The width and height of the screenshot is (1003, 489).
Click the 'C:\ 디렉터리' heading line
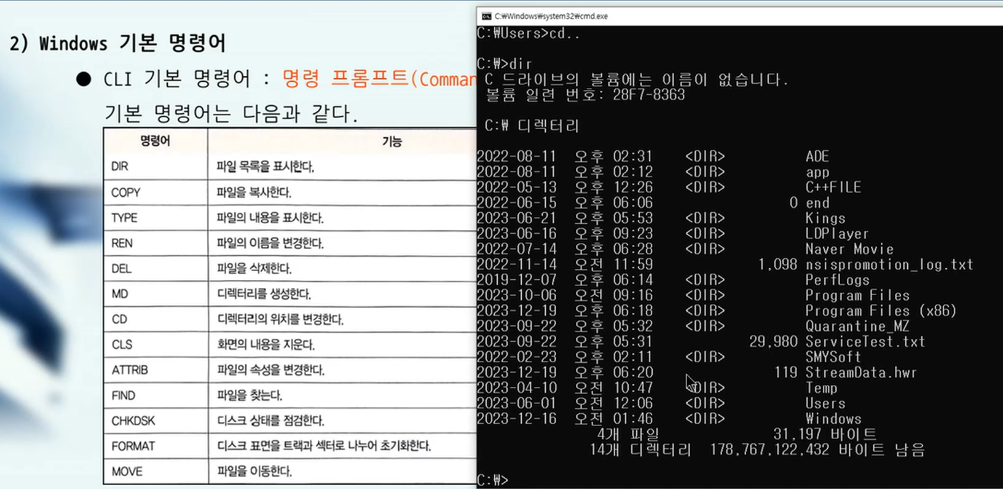point(532,126)
